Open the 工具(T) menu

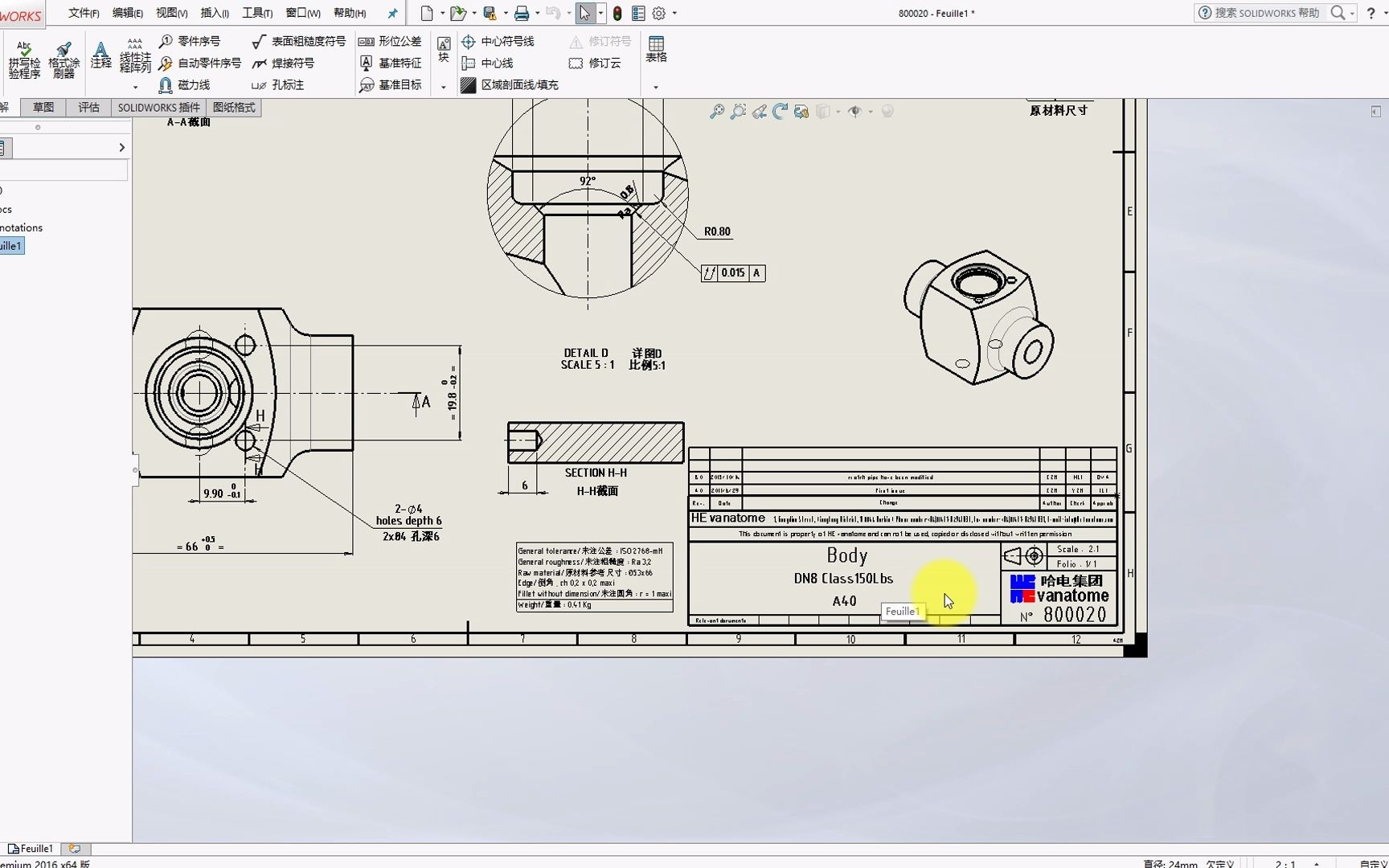[257, 13]
